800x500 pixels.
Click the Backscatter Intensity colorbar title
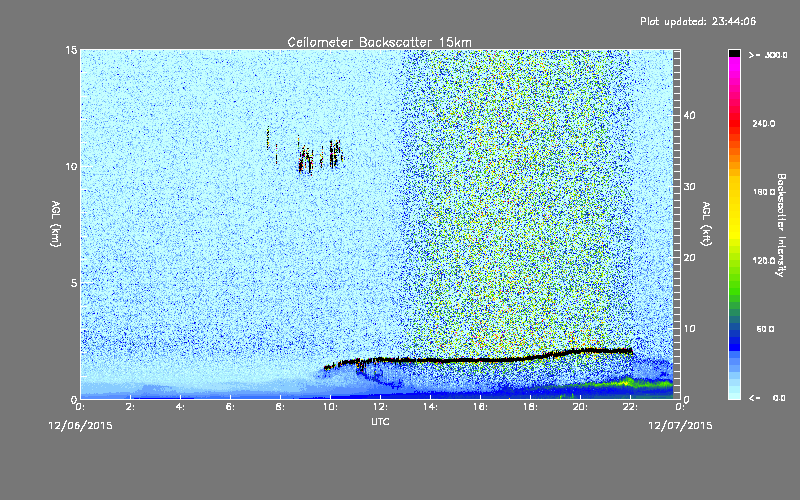[x=781, y=225]
